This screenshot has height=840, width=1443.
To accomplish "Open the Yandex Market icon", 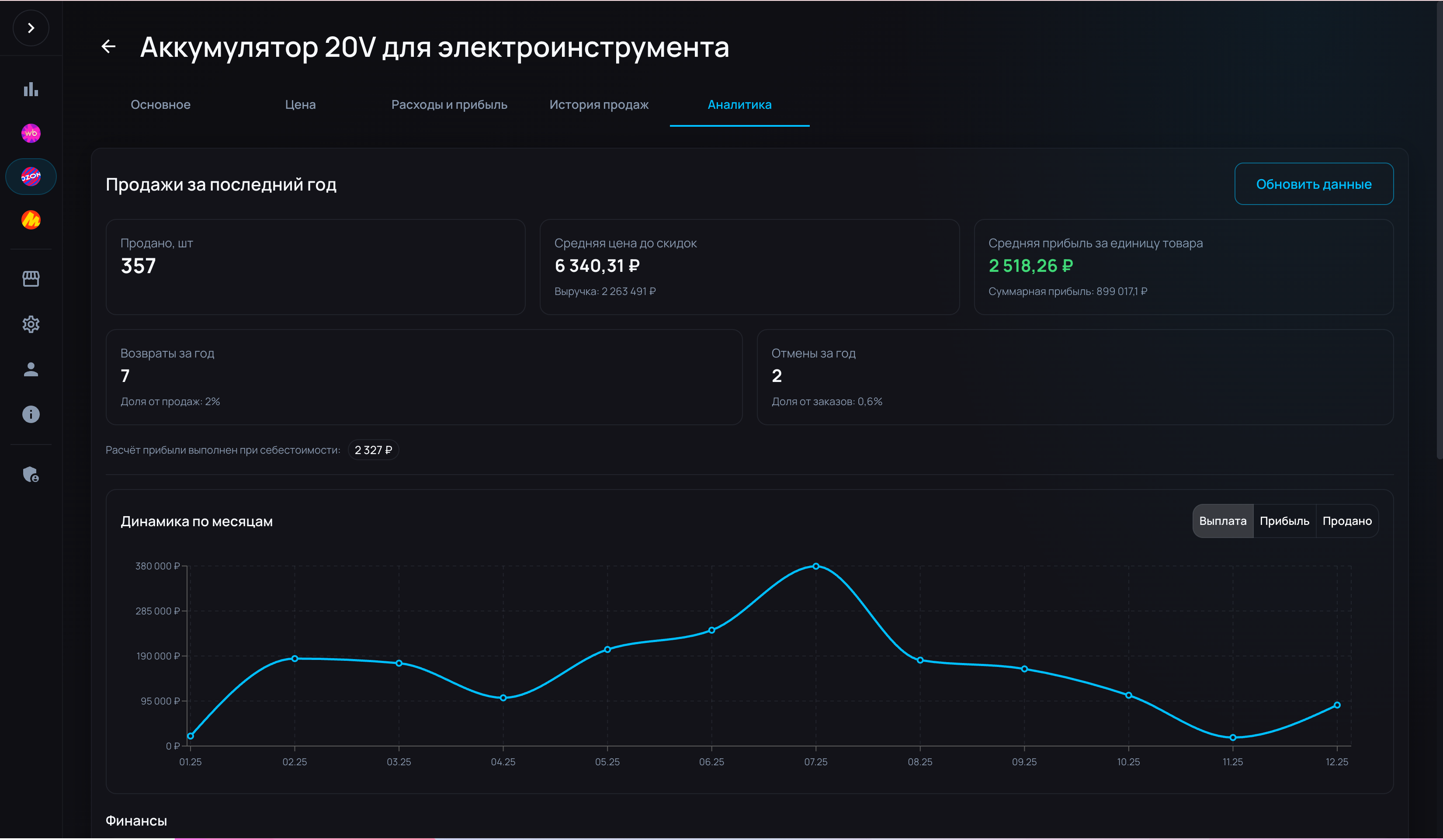I will coord(31,220).
